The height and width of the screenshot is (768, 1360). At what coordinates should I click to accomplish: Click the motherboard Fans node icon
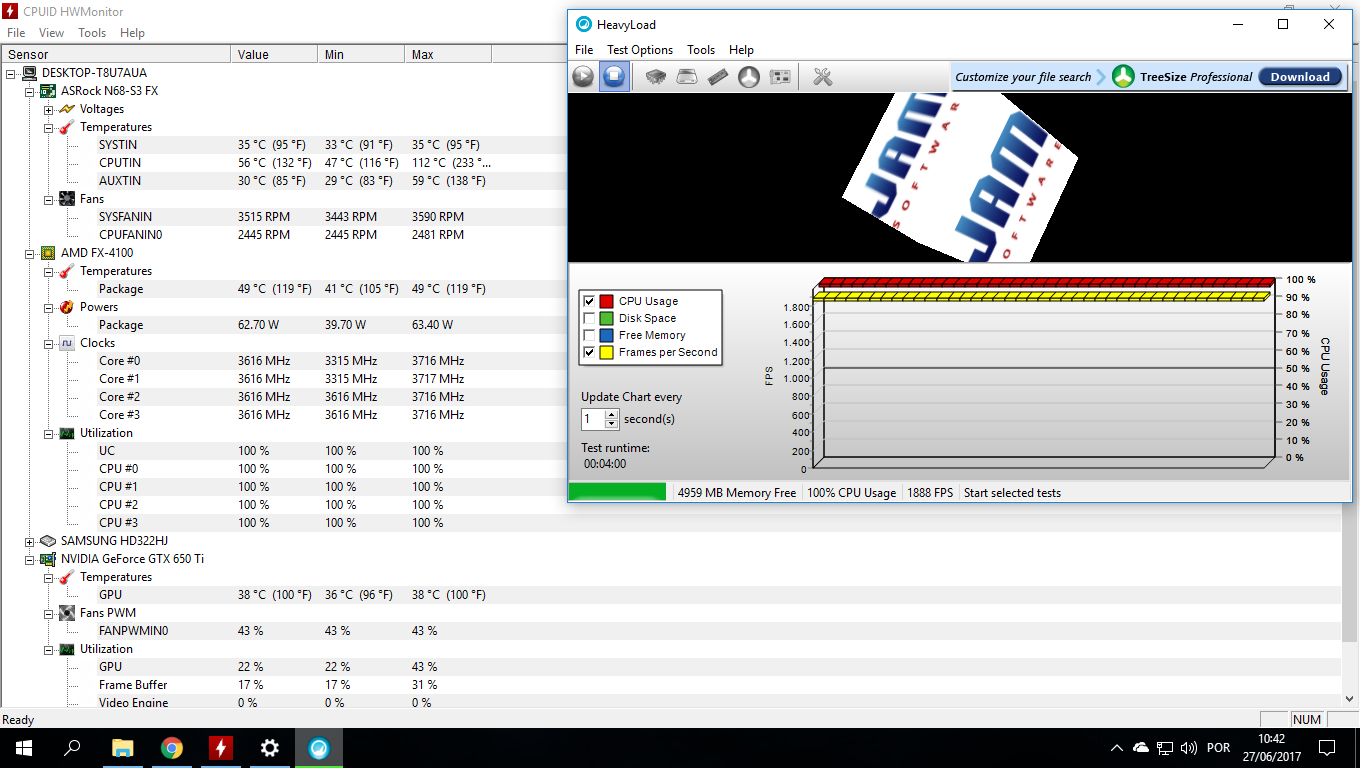(67, 199)
